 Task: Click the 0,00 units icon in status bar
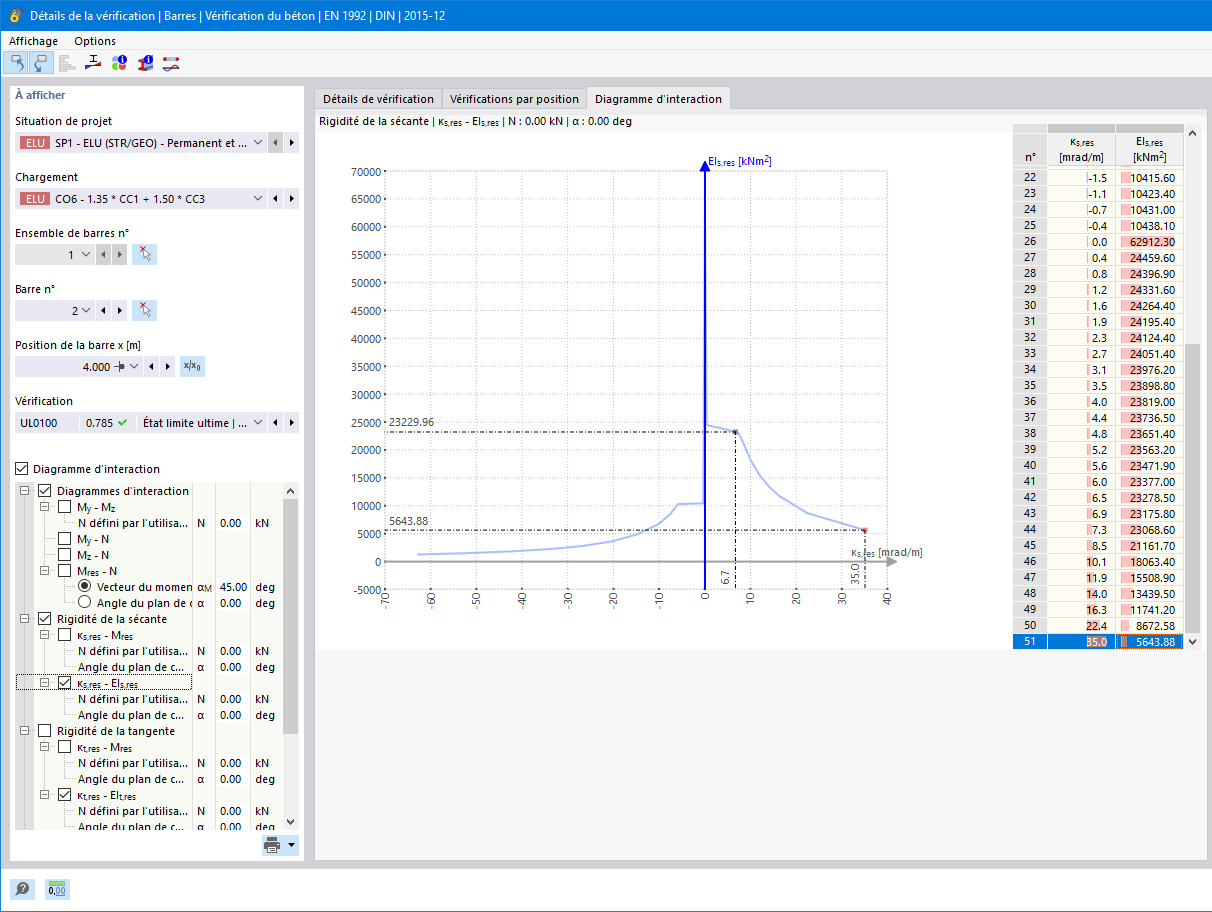click(x=57, y=888)
